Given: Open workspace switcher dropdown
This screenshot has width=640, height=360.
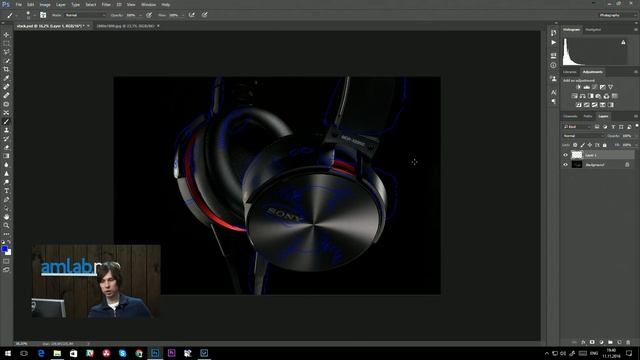Looking at the screenshot, I should pyautogui.click(x=617, y=15).
